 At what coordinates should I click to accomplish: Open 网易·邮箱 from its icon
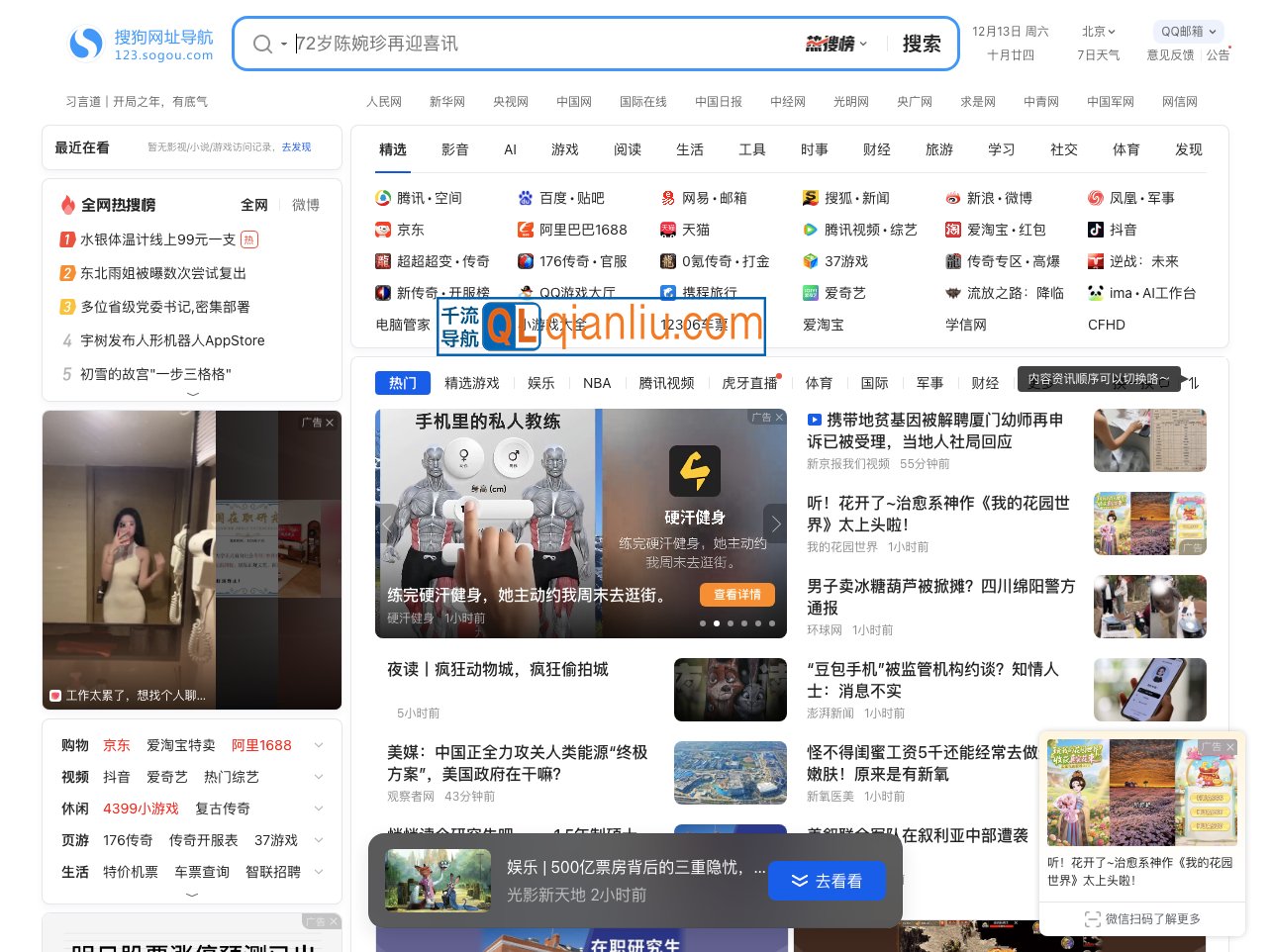point(668,198)
